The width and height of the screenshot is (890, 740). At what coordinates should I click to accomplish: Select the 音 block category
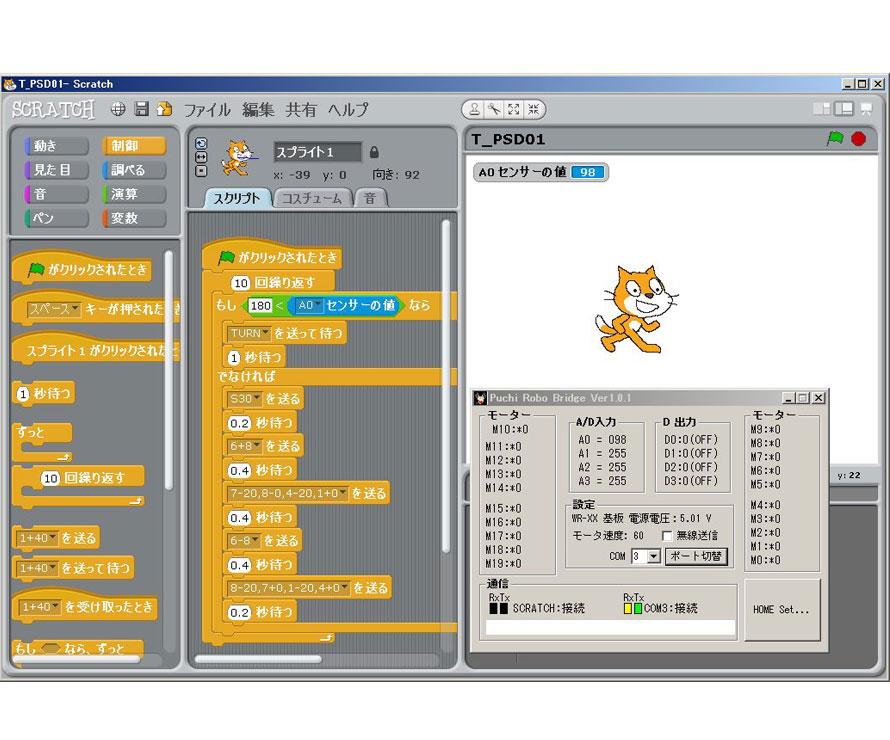click(x=57, y=194)
